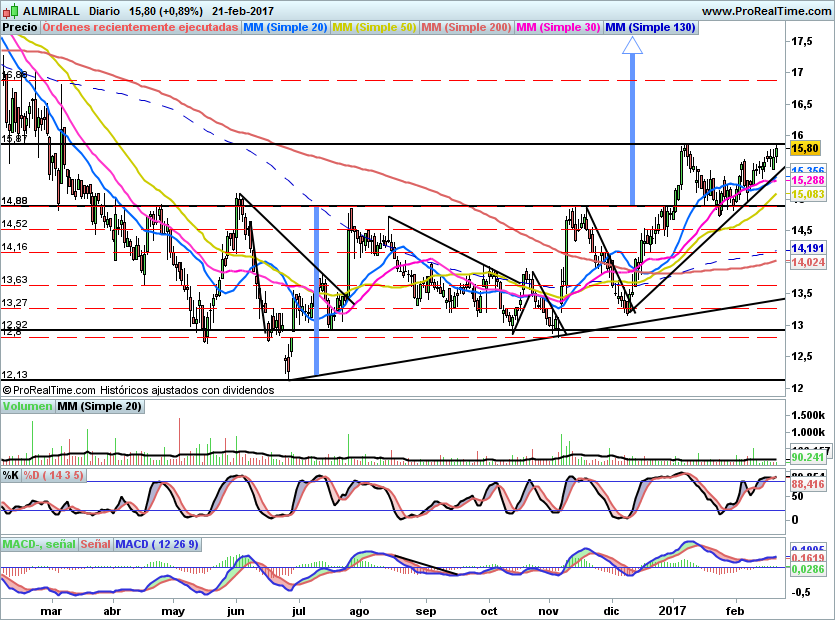This screenshot has height=620, width=835.
Task: Click the 1.000k volume axis value
Action: [808, 432]
